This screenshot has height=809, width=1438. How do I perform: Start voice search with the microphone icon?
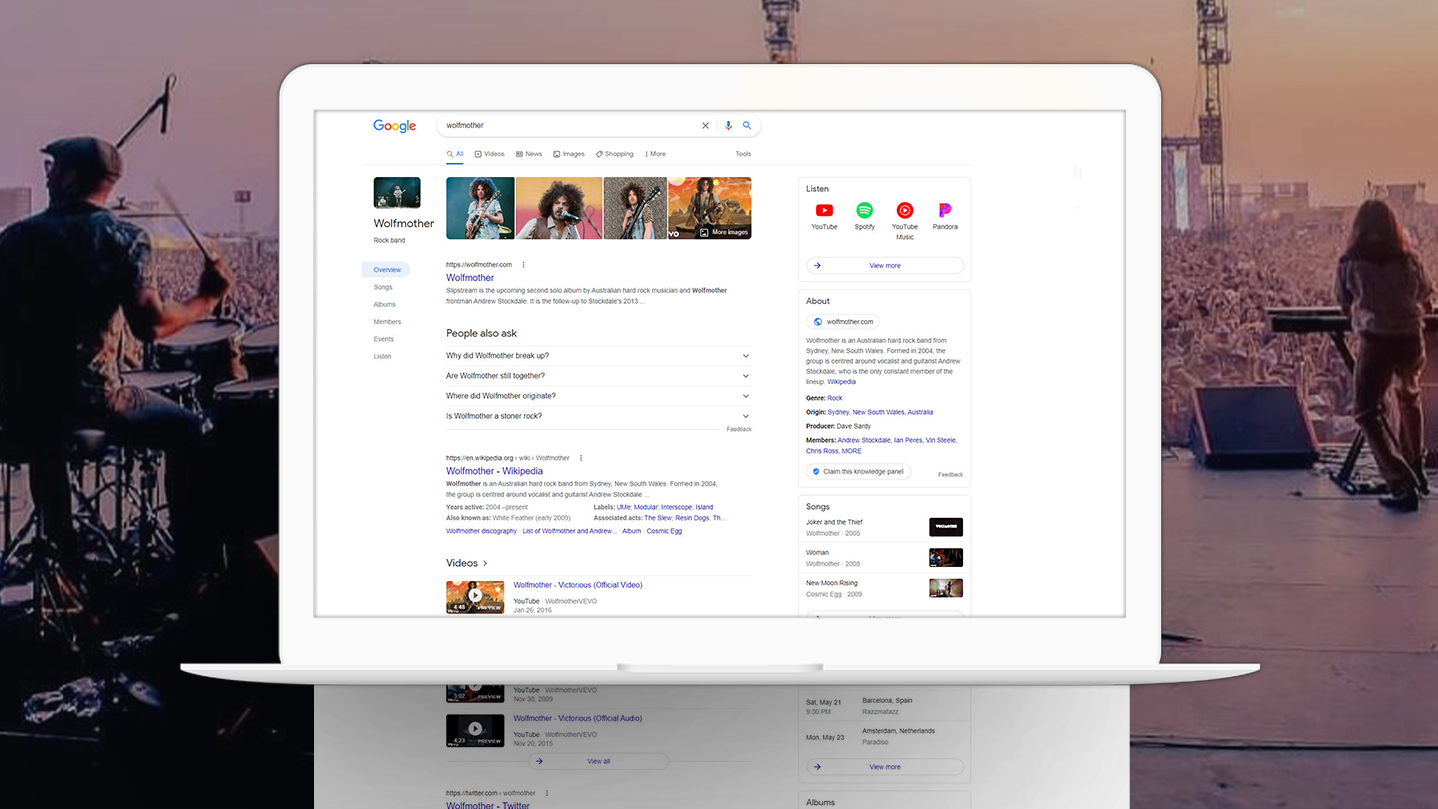728,126
